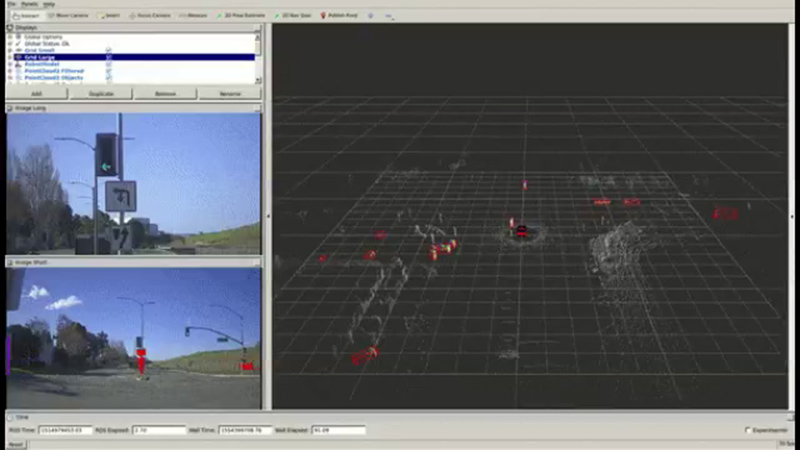
Task: Pick the Measure tool
Action: pos(195,16)
